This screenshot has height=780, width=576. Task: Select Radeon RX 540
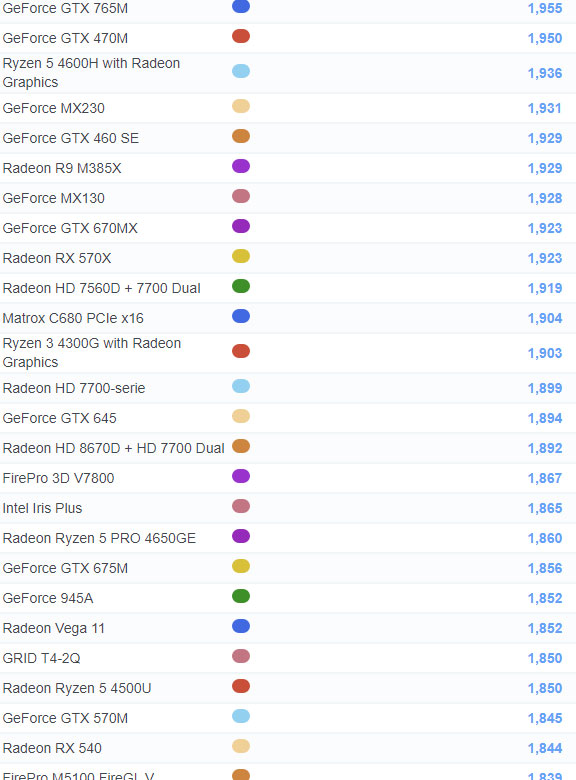point(52,748)
